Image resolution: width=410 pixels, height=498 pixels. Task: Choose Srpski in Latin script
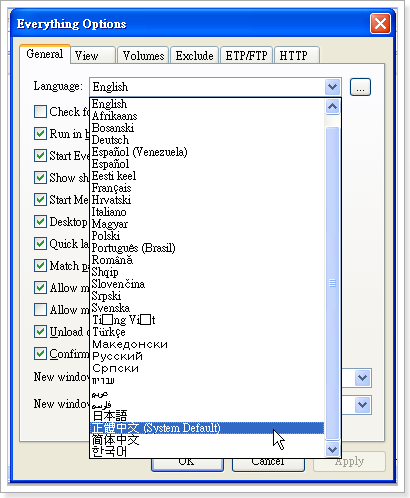(x=207, y=296)
